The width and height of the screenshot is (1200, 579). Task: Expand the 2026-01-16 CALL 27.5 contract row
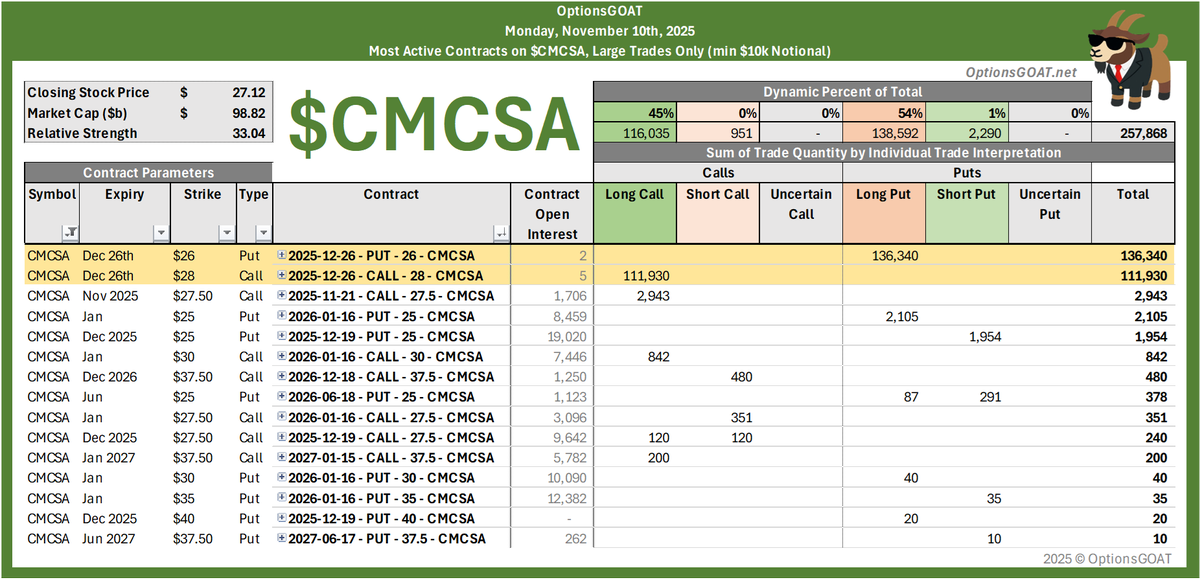282,418
